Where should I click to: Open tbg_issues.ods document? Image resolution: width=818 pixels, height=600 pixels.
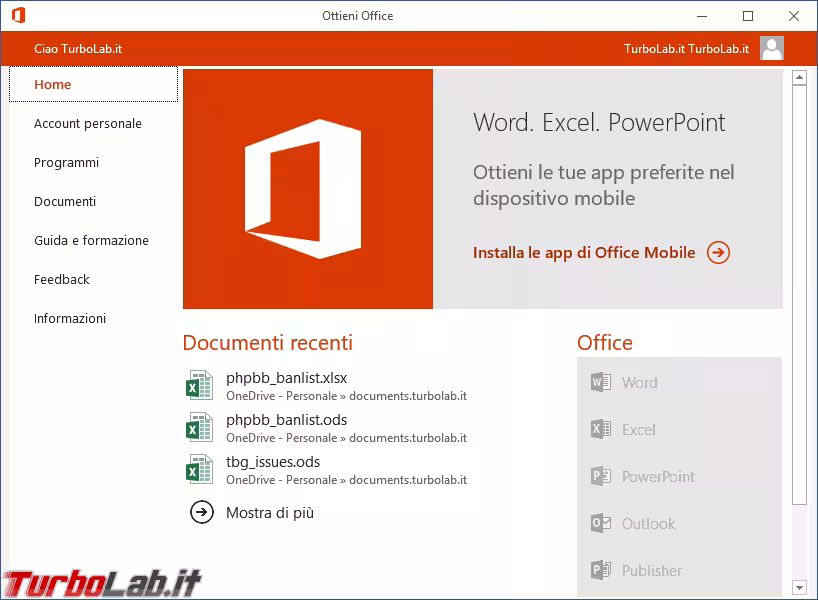pos(273,462)
